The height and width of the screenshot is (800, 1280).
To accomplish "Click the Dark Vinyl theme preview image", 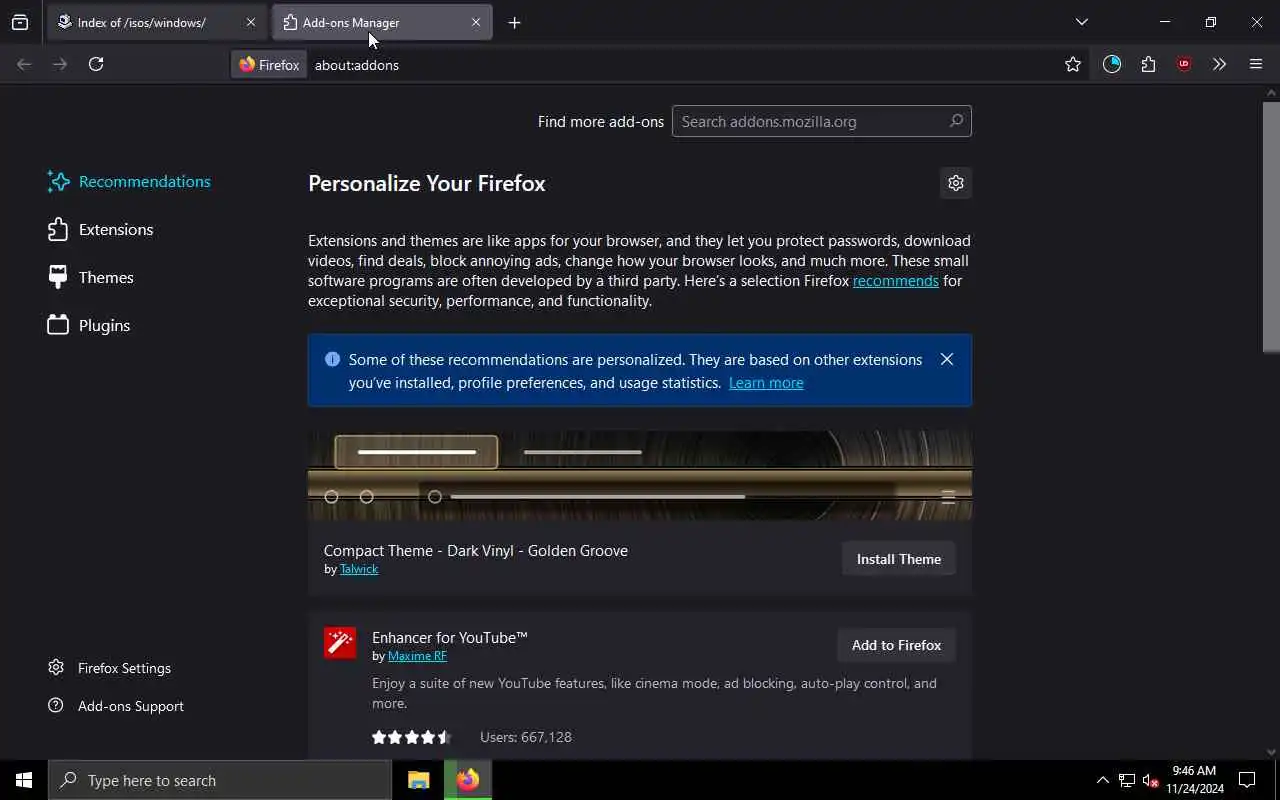I will [640, 475].
